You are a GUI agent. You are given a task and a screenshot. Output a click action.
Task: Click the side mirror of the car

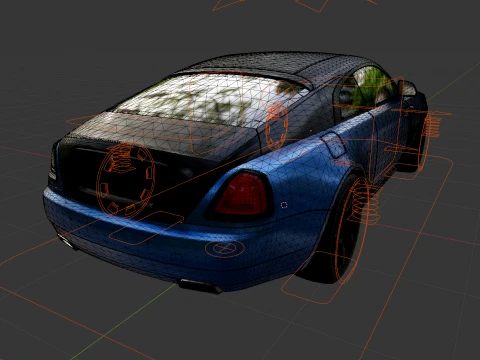[408, 88]
